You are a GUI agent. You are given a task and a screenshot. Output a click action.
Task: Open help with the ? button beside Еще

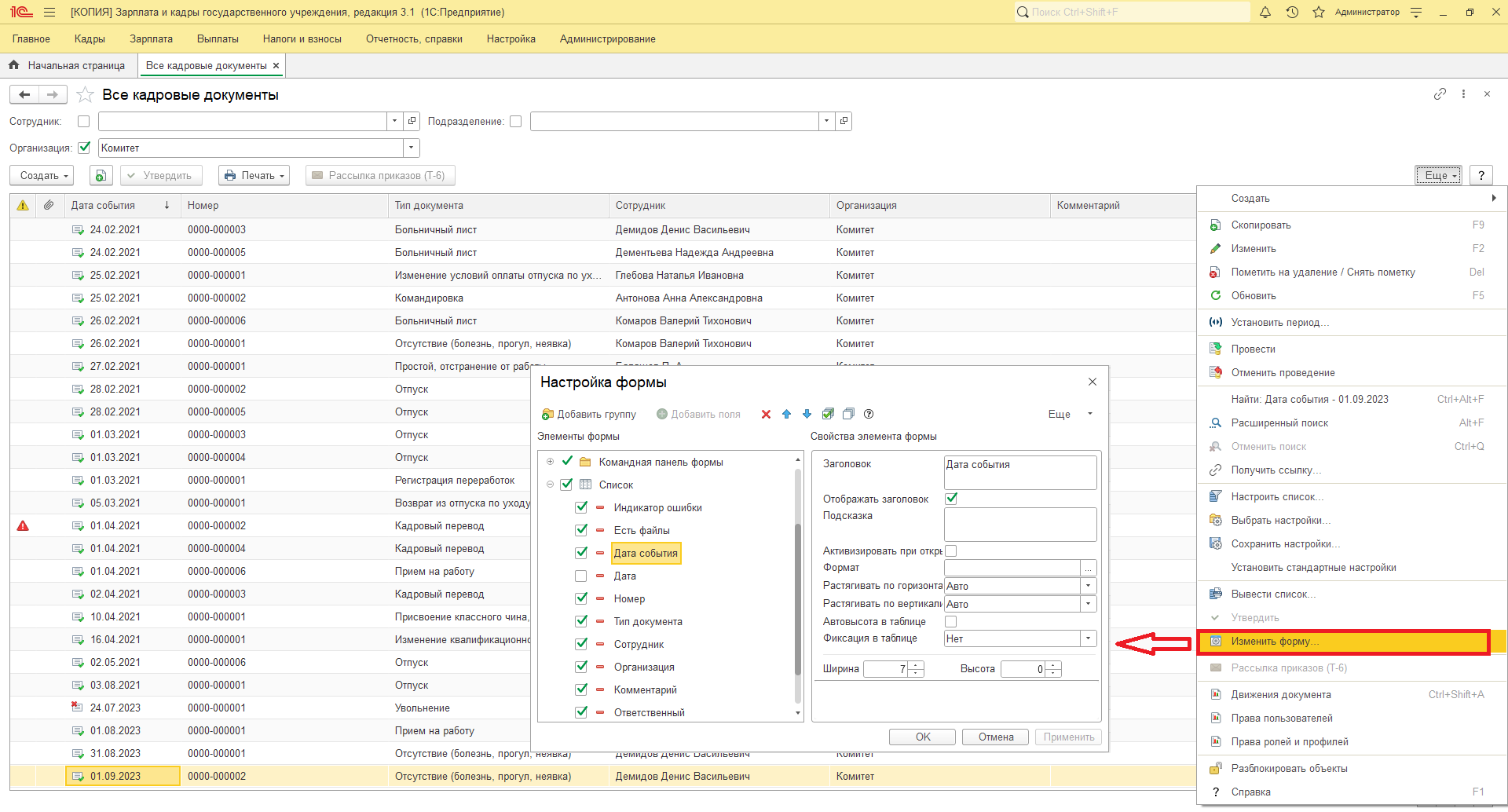(1481, 176)
